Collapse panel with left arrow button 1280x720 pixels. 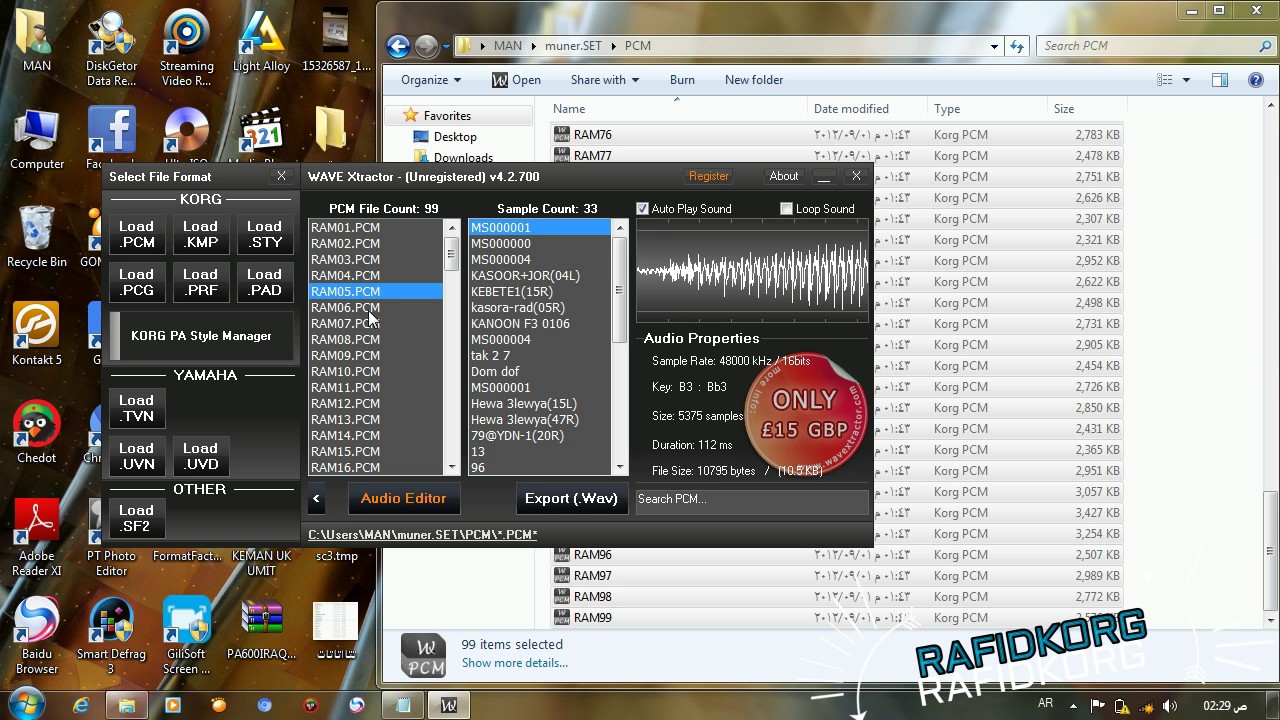coord(316,498)
